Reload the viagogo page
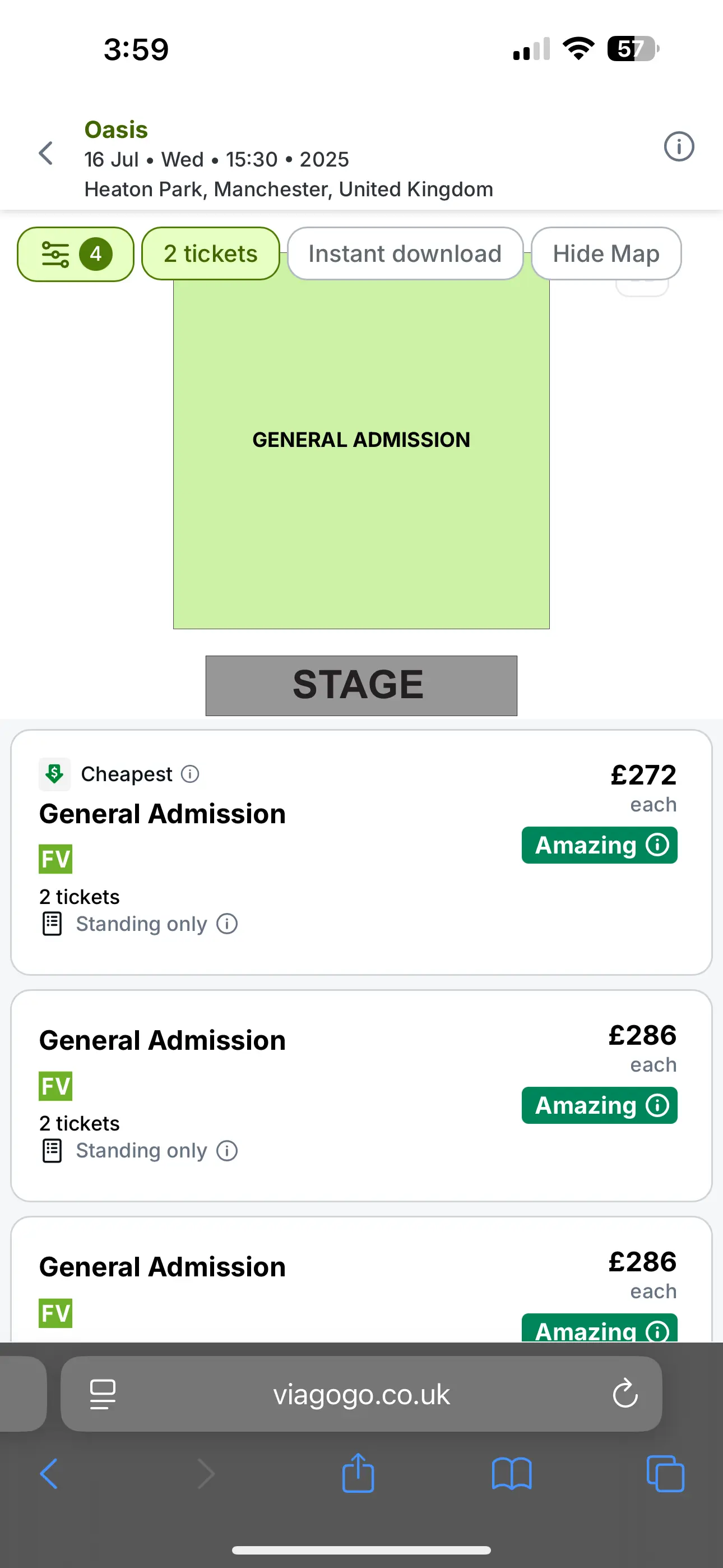Screen dimensions: 723x1568 tap(625, 1393)
